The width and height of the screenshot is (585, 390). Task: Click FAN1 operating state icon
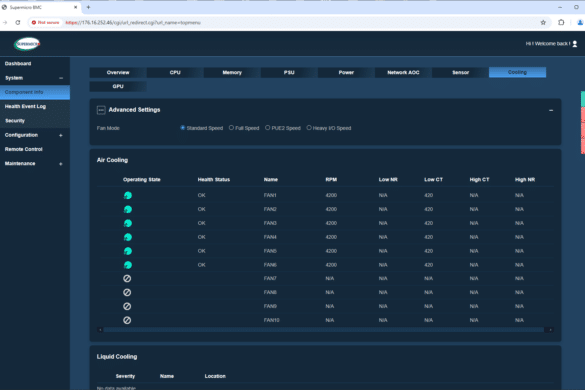[128, 195]
